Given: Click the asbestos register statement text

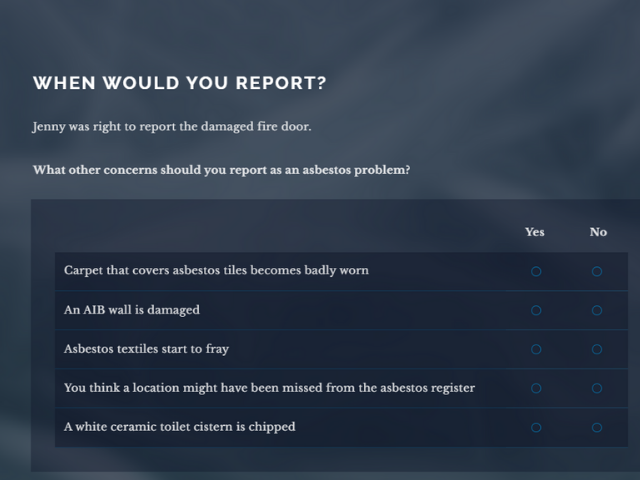Looking at the screenshot, I should tap(269, 388).
